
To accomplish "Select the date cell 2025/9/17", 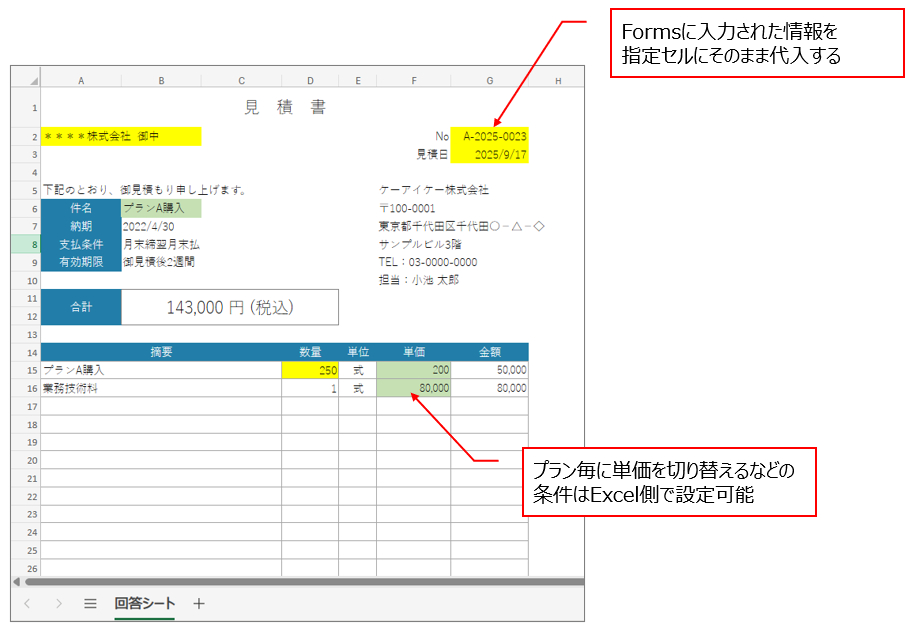I will (490, 155).
